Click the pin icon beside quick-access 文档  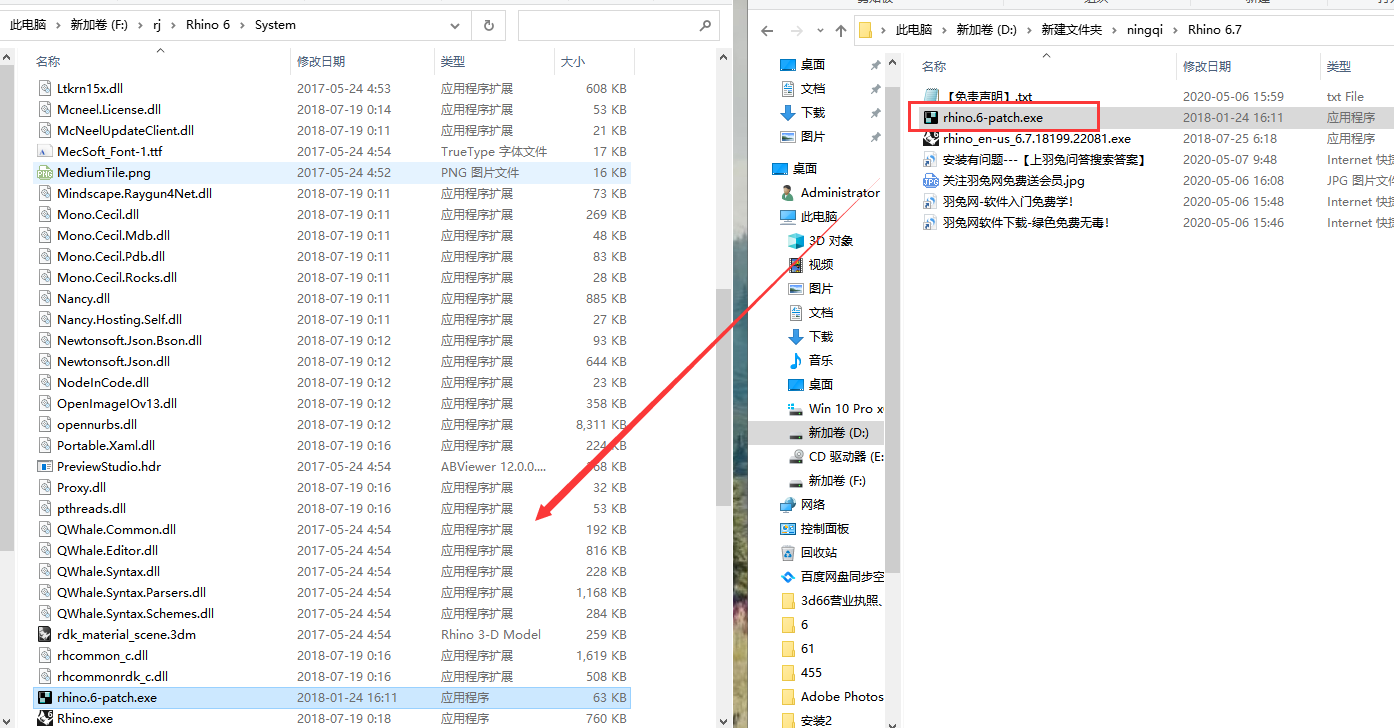click(875, 89)
